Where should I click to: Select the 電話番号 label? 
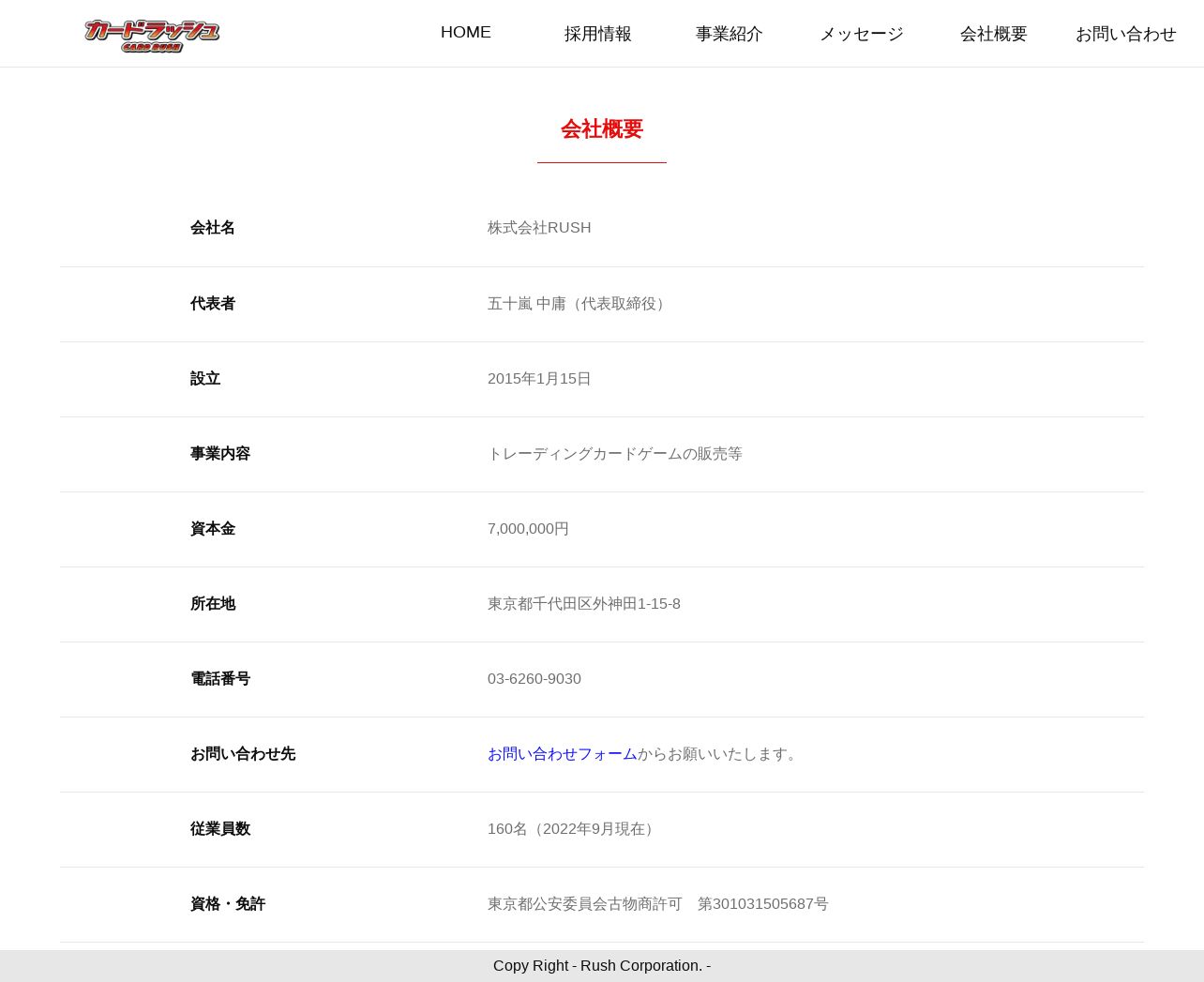click(x=220, y=679)
